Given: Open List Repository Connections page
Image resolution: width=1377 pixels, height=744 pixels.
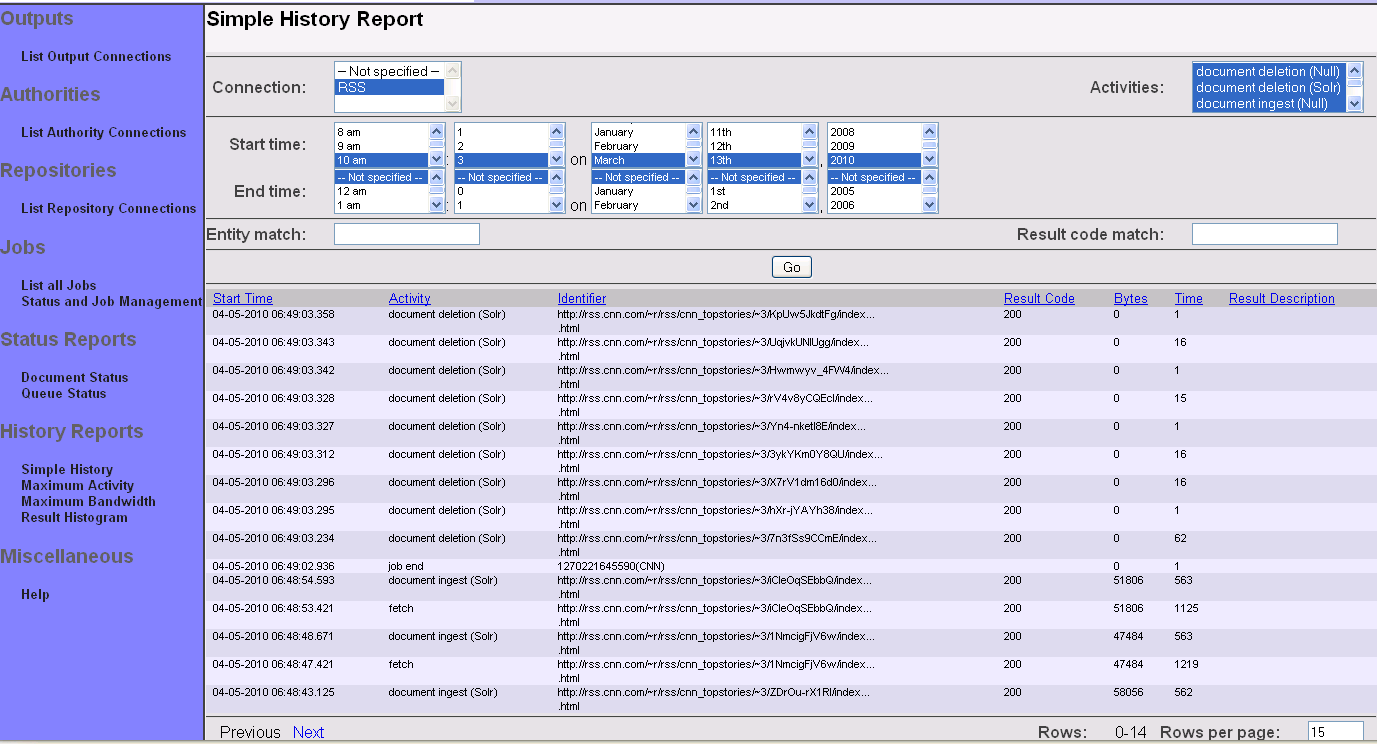Looking at the screenshot, I should (x=108, y=209).
